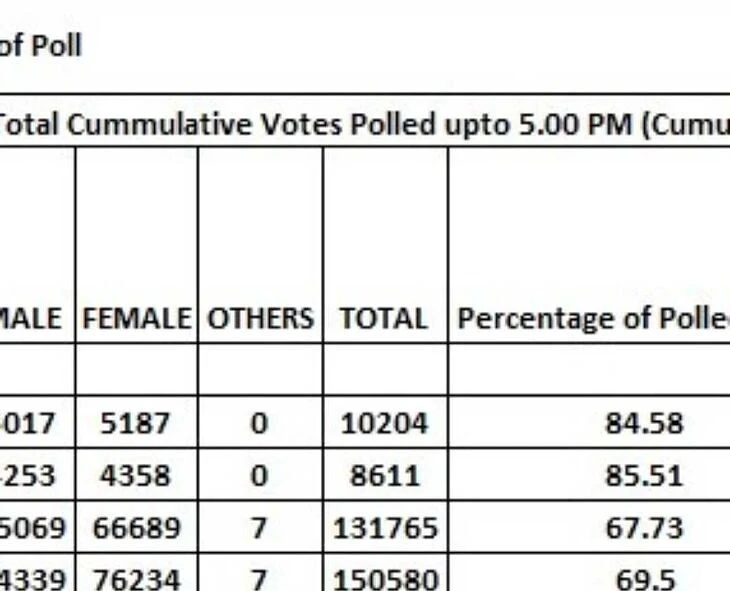Select the Percentage of Polled header cell
The height and width of the screenshot is (591, 730).
coord(592,319)
